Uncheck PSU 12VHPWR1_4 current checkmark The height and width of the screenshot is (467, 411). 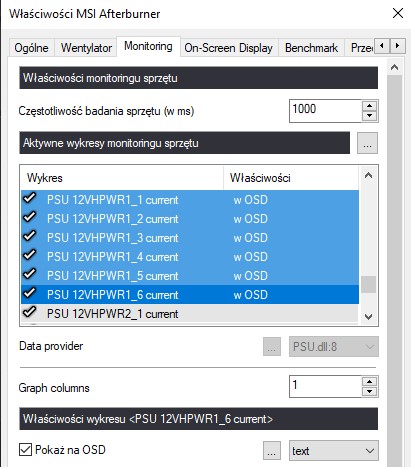30,255
